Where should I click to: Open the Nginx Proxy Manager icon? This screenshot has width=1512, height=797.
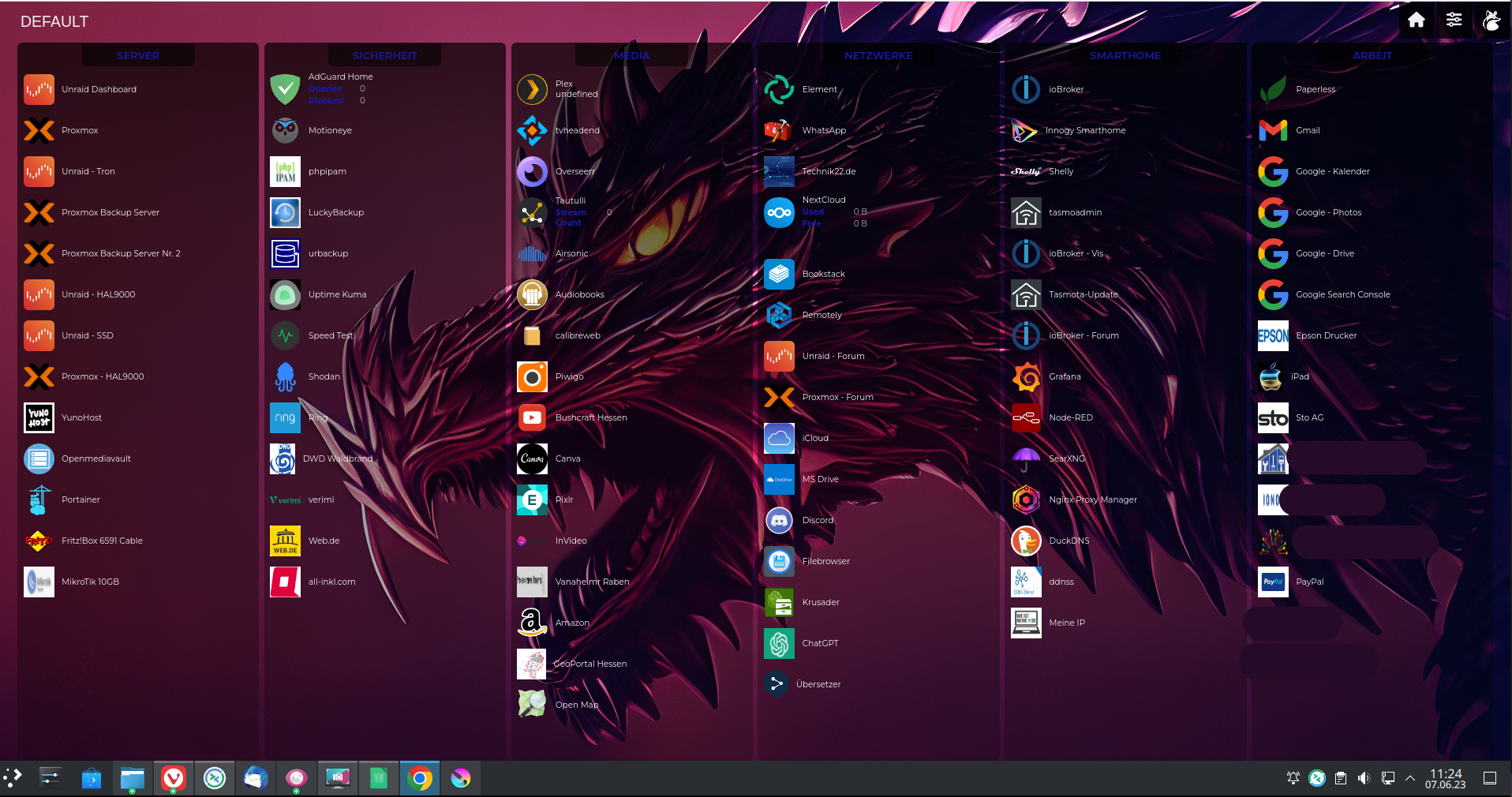1026,500
